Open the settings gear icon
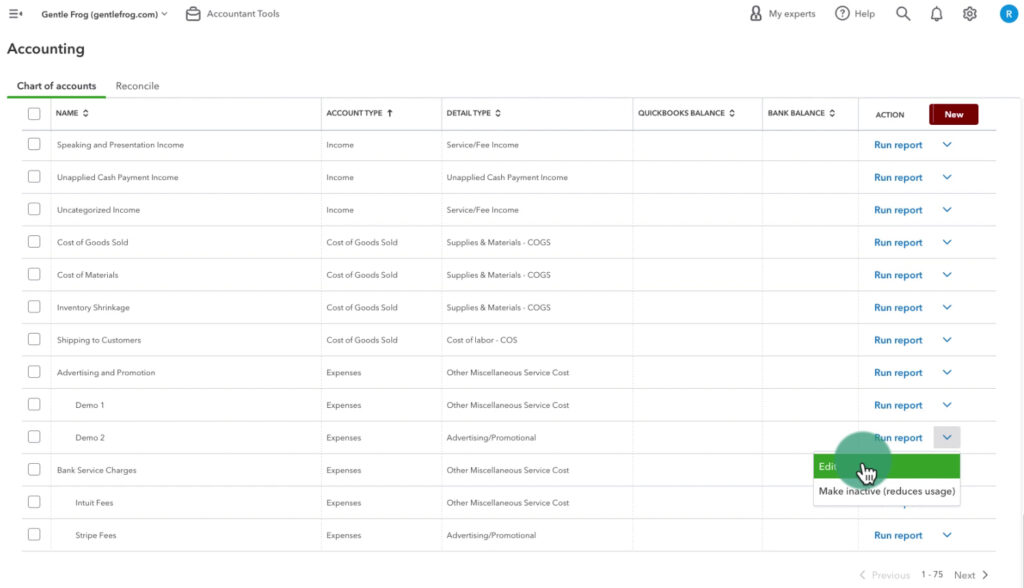This screenshot has width=1024, height=588. 970,14
